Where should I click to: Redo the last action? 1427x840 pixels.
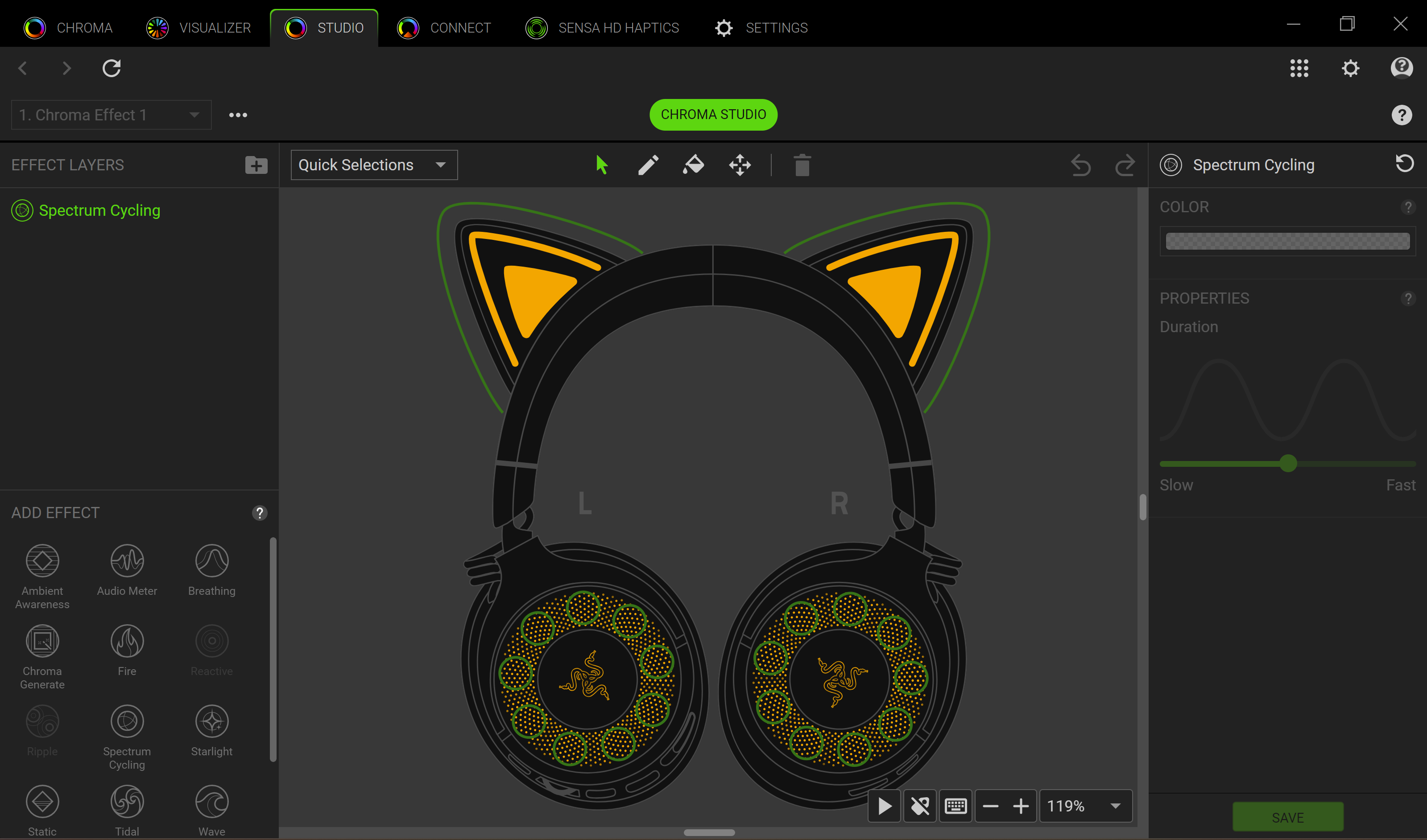pos(1125,165)
